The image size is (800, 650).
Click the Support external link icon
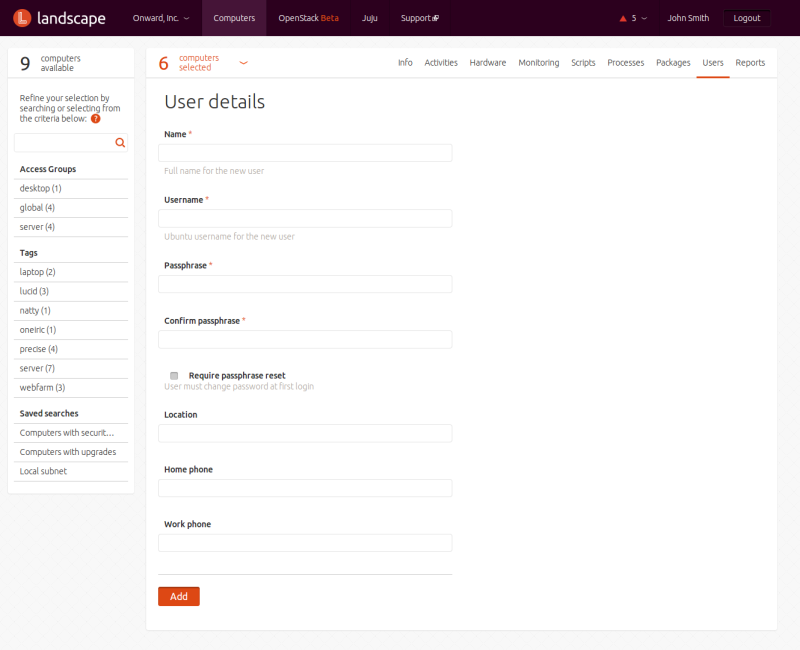tap(435, 19)
